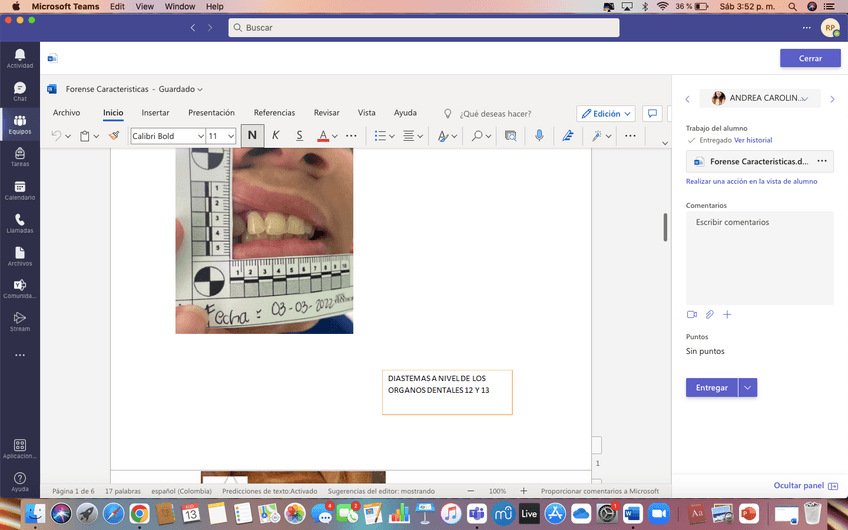Toggle italic (K) formatting
The width and height of the screenshot is (848, 530).
point(276,136)
